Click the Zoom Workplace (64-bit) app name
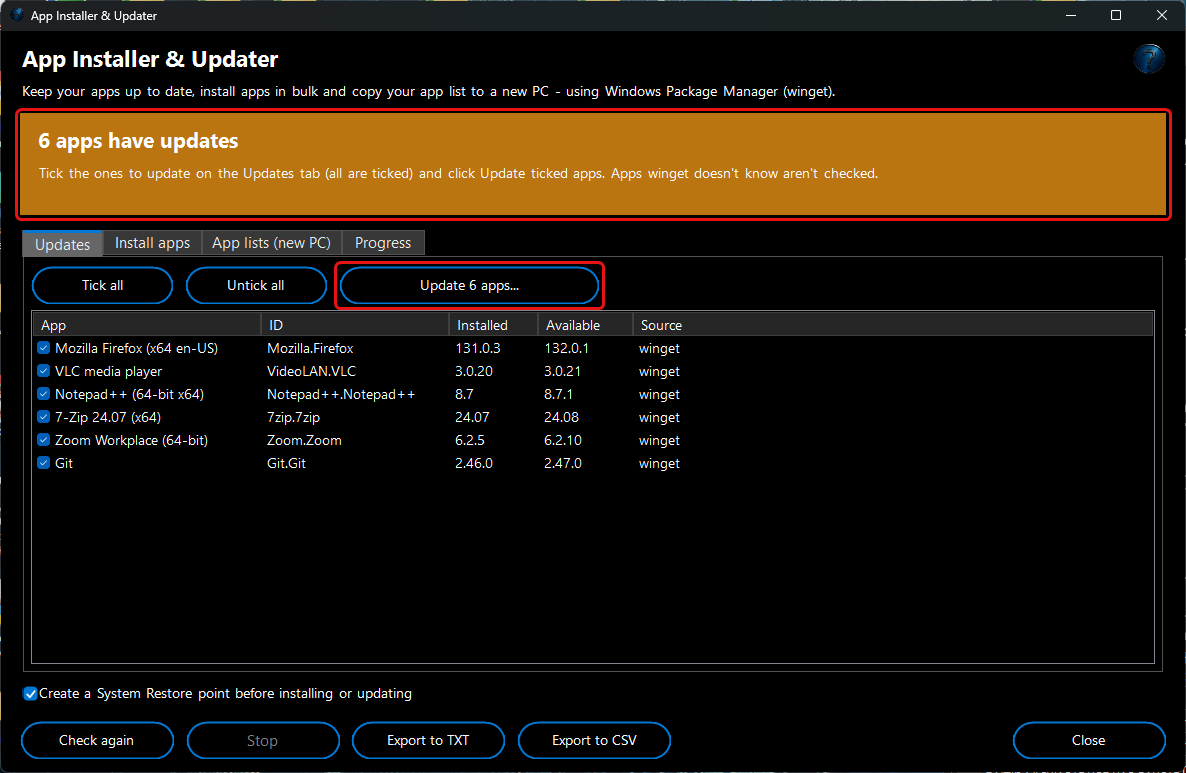1186x773 pixels. point(132,440)
